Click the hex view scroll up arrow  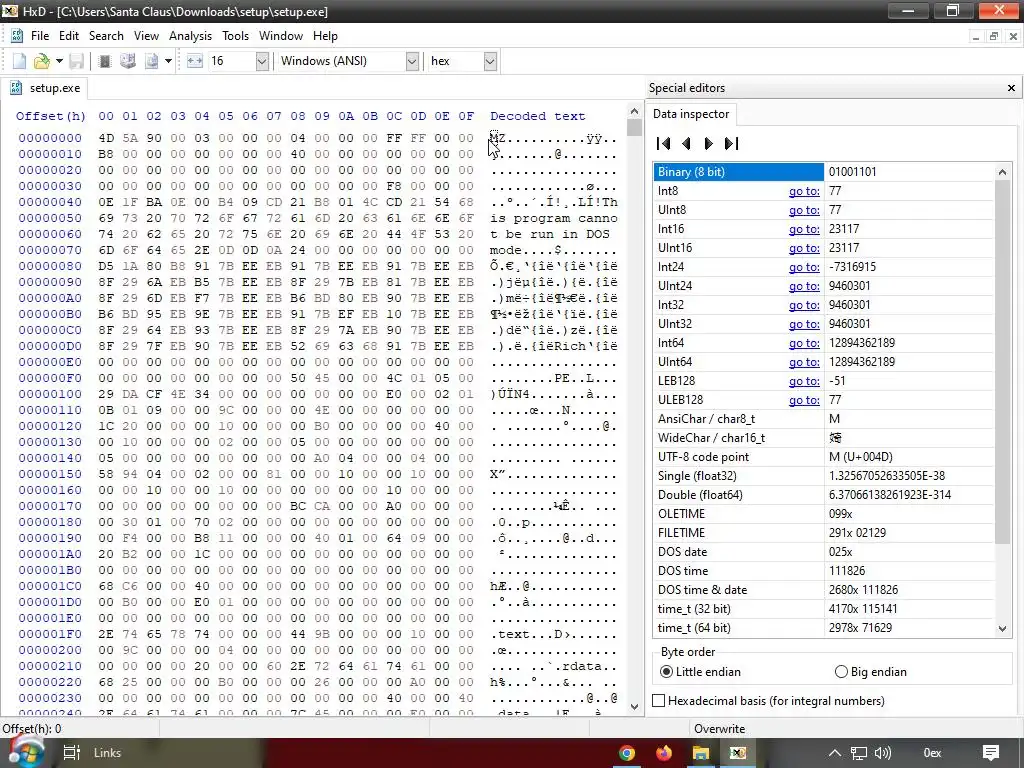coord(634,110)
